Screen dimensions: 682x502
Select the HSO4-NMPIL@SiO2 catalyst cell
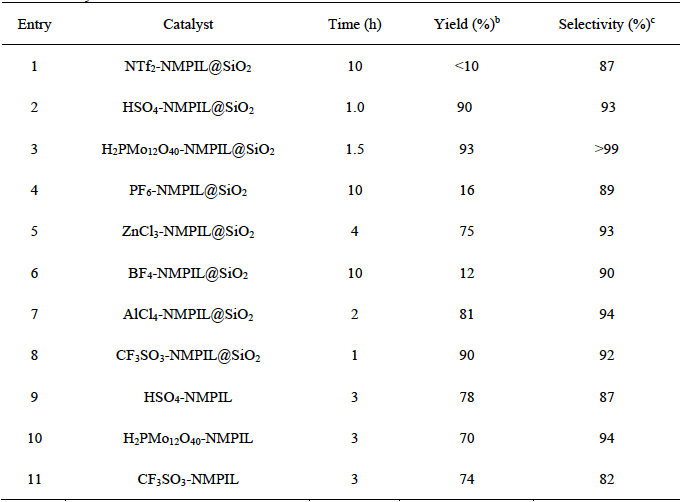coord(187,108)
